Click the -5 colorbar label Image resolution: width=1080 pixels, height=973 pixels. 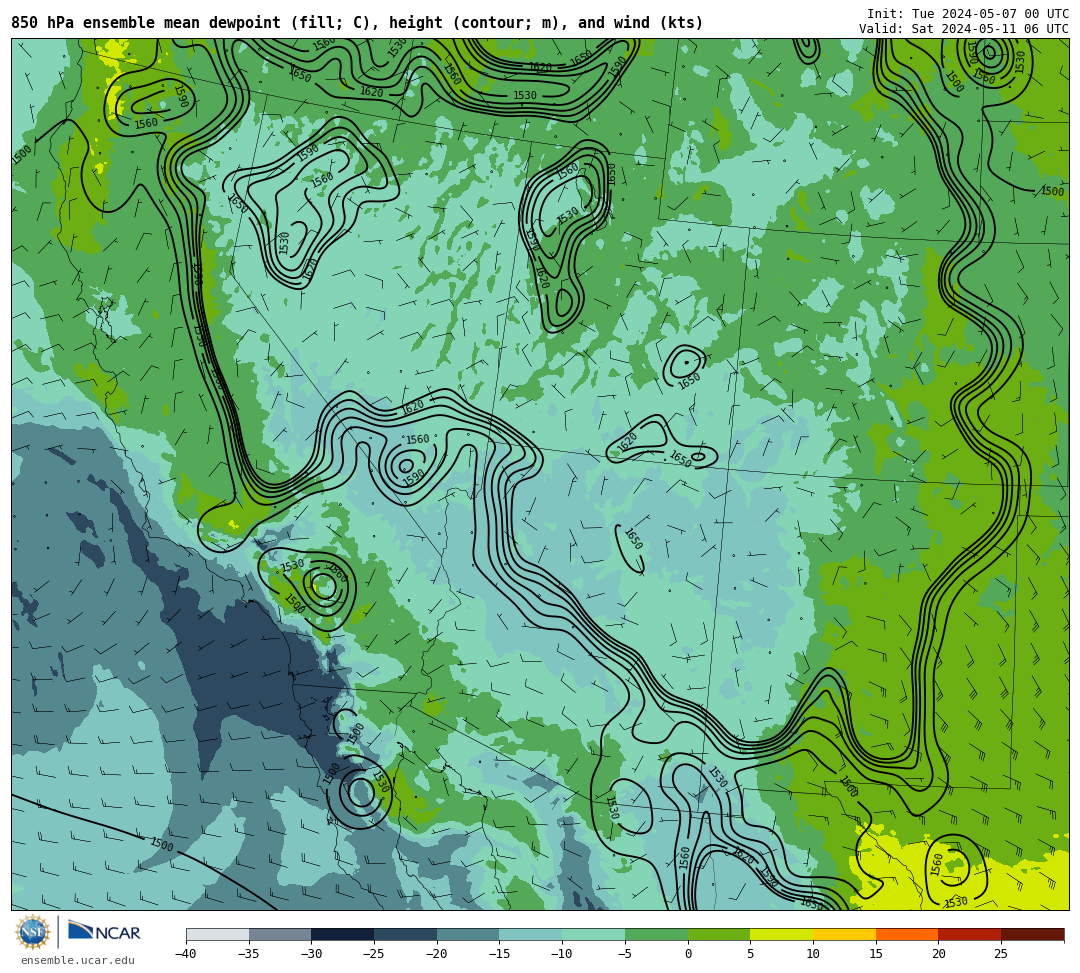coord(624,954)
